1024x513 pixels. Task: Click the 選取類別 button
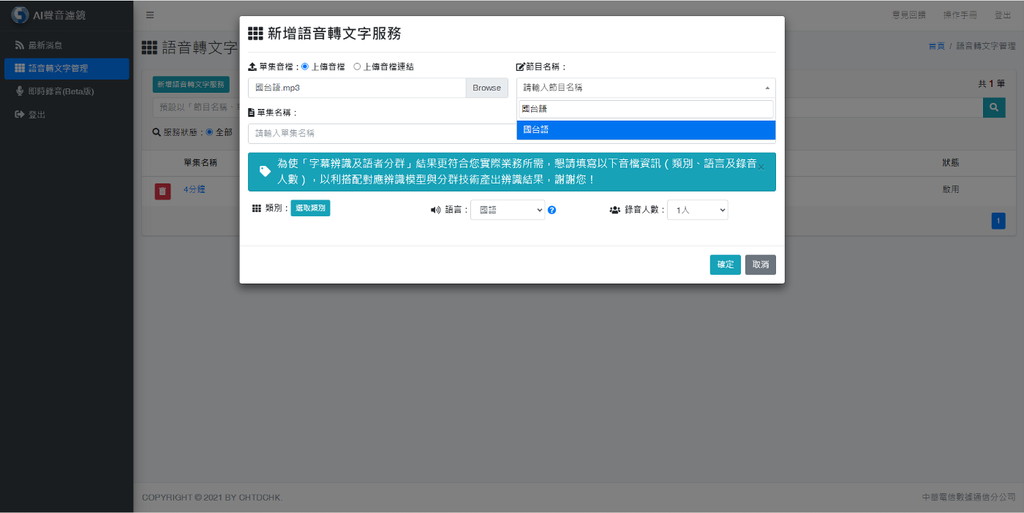point(310,208)
